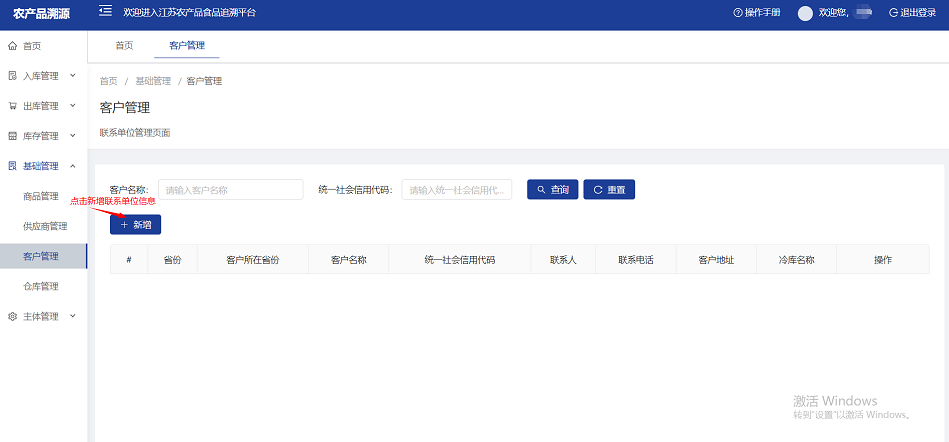Select 商品管理 in the sidebar
This screenshot has height=442, width=949.
41,196
